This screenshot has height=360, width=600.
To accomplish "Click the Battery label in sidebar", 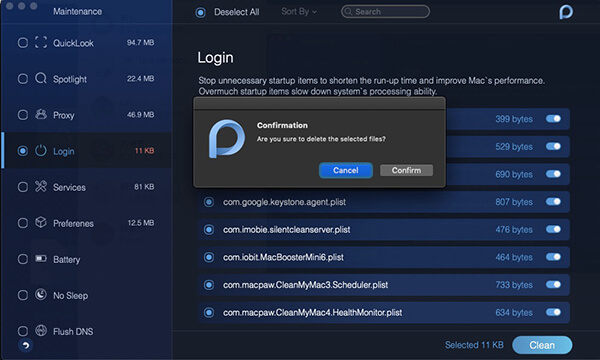I will click(x=67, y=259).
